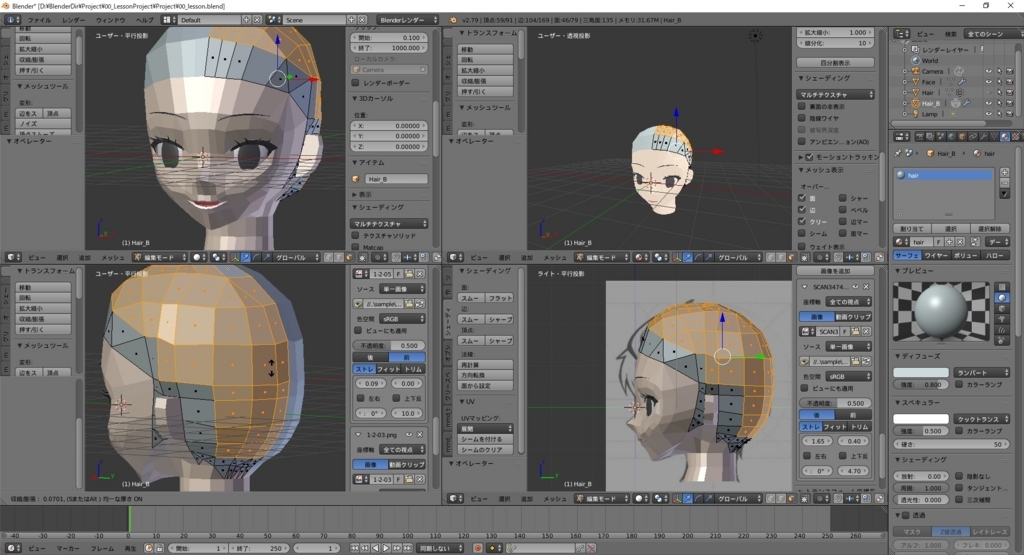Open クックトランス specular shader dropdown

click(x=982, y=419)
